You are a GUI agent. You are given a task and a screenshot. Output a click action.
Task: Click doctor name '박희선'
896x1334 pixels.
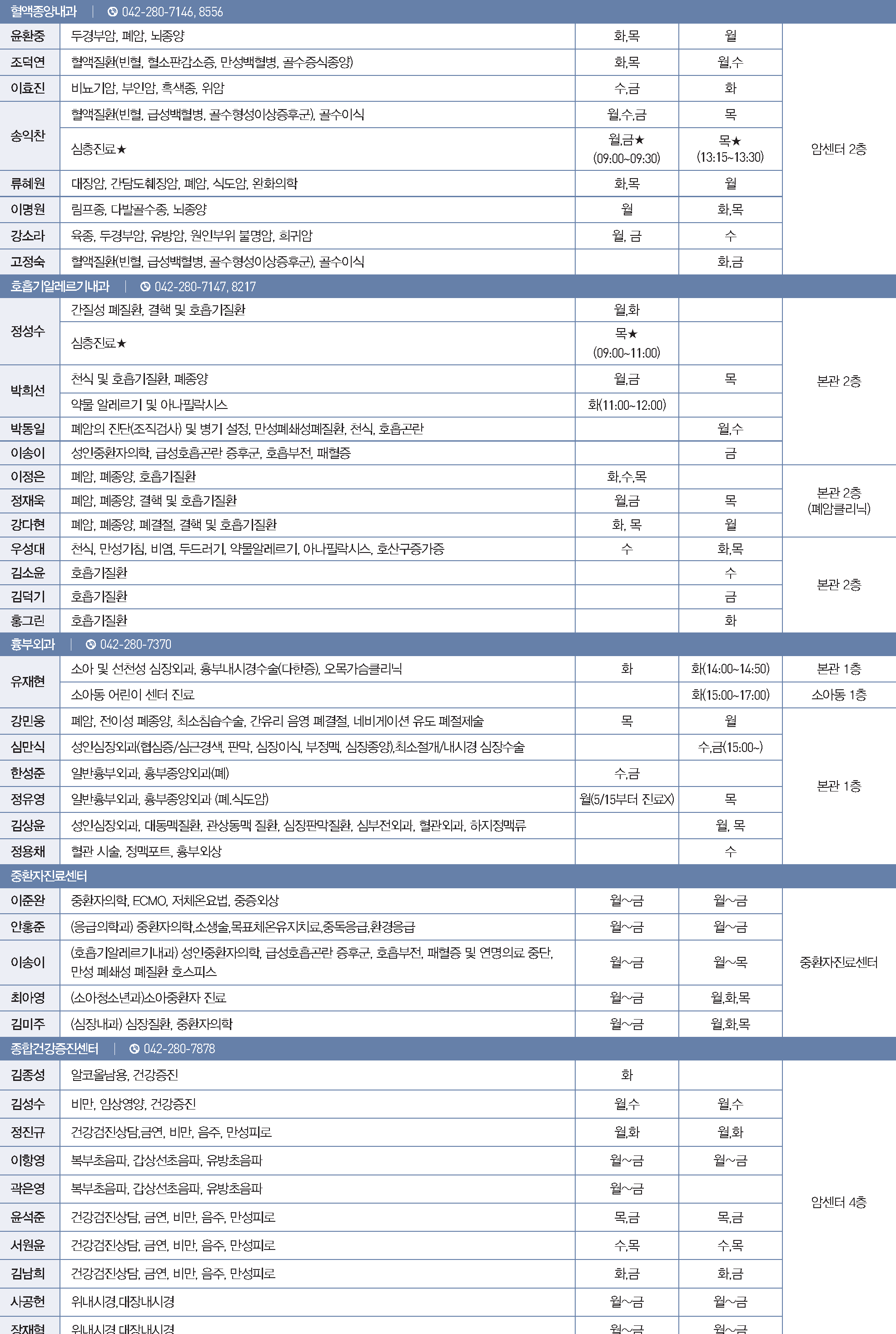[27, 391]
